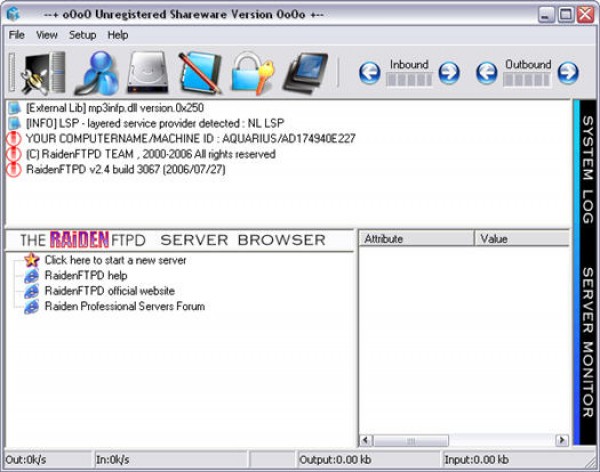
Task: Click the right arrow beside Outbound
Action: click(x=567, y=72)
